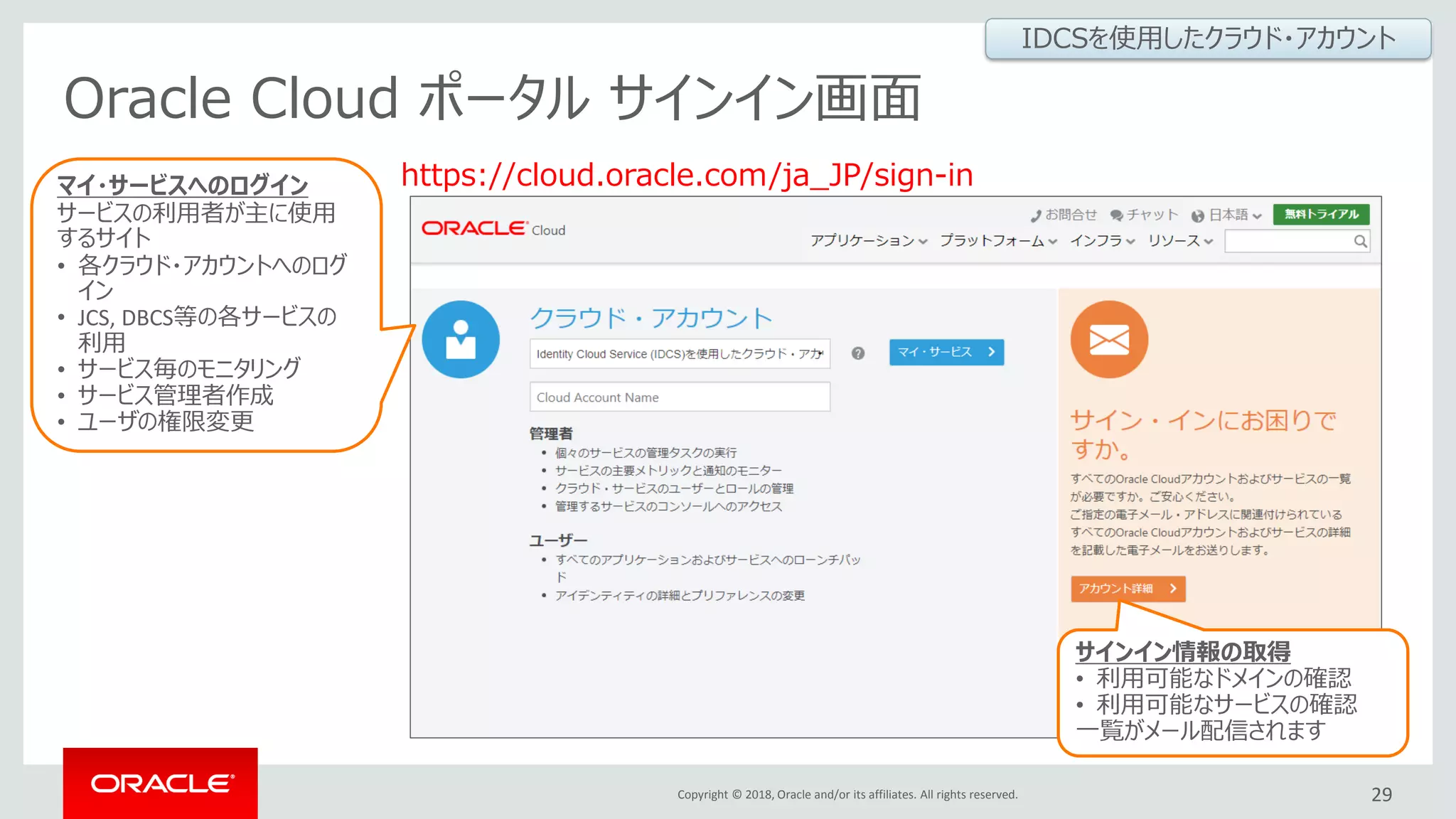Click アイデンティティの詳細とプリファレンスの変更 bullet
The width and height of the screenshot is (1456, 819).
tap(680, 596)
